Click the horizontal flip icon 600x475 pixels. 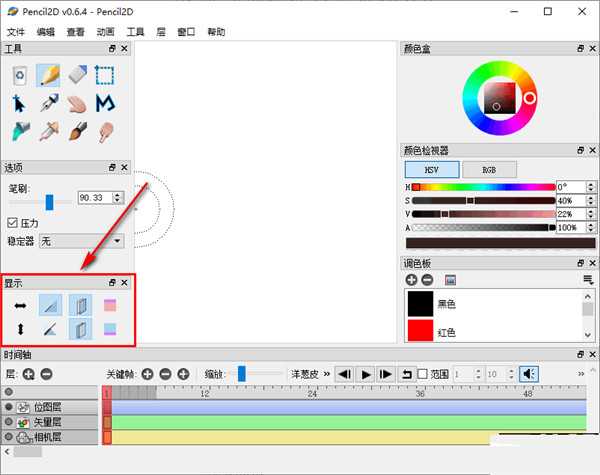[20, 305]
